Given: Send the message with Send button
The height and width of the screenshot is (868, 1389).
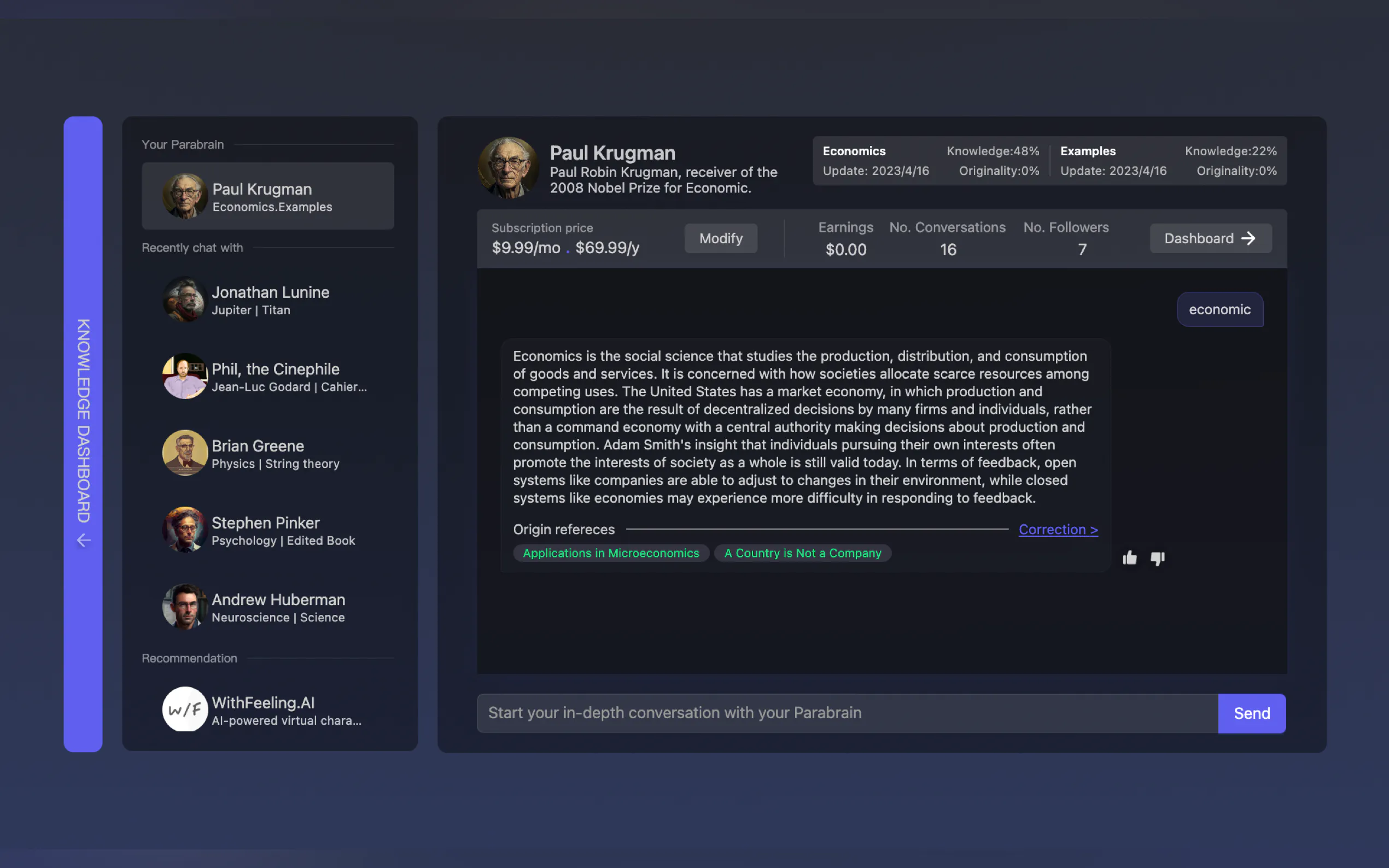Looking at the screenshot, I should [x=1252, y=713].
